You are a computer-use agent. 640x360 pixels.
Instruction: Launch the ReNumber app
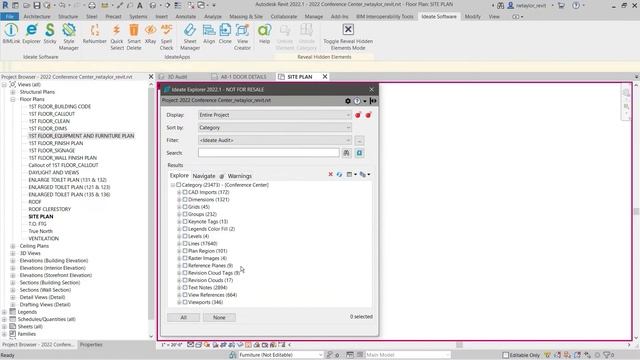94,33
